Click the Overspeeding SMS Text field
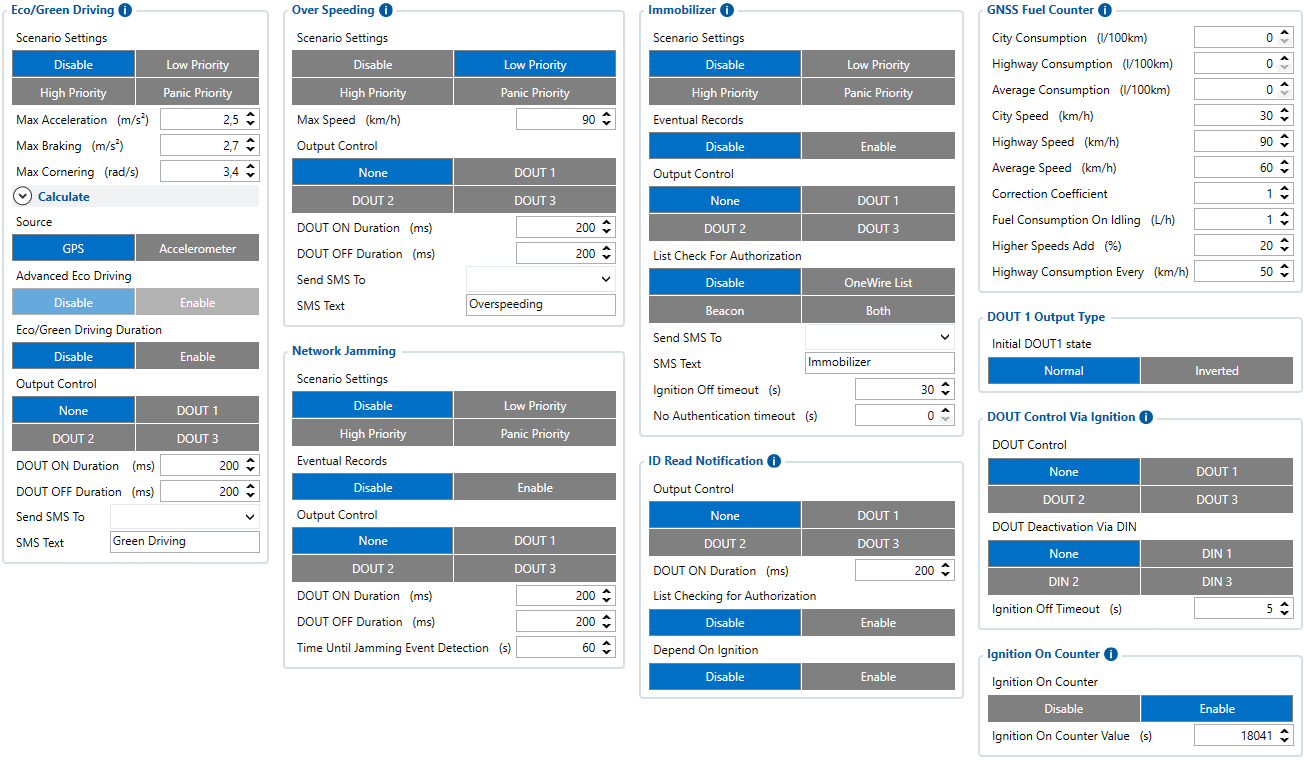 coord(541,305)
